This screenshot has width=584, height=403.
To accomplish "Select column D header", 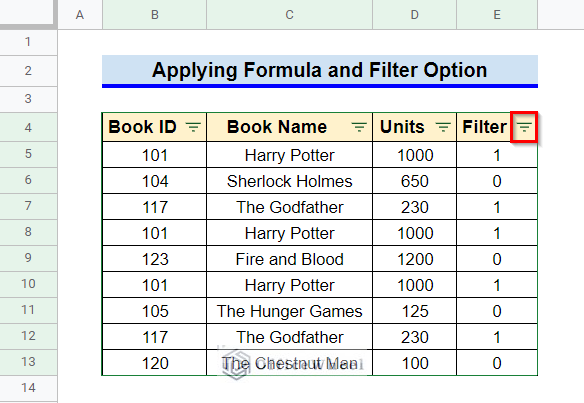I will (415, 15).
